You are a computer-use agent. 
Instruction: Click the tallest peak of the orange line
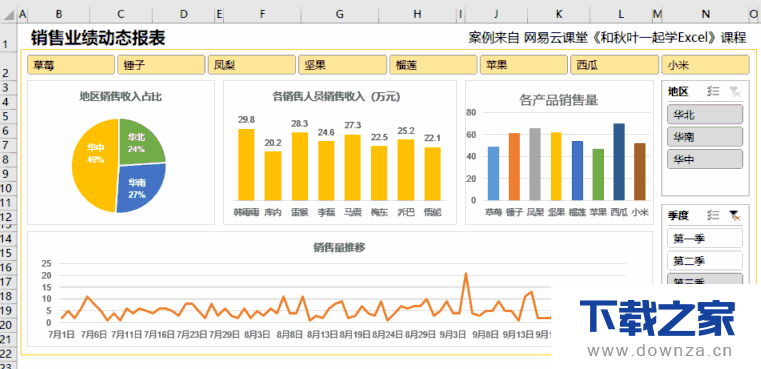(466, 274)
